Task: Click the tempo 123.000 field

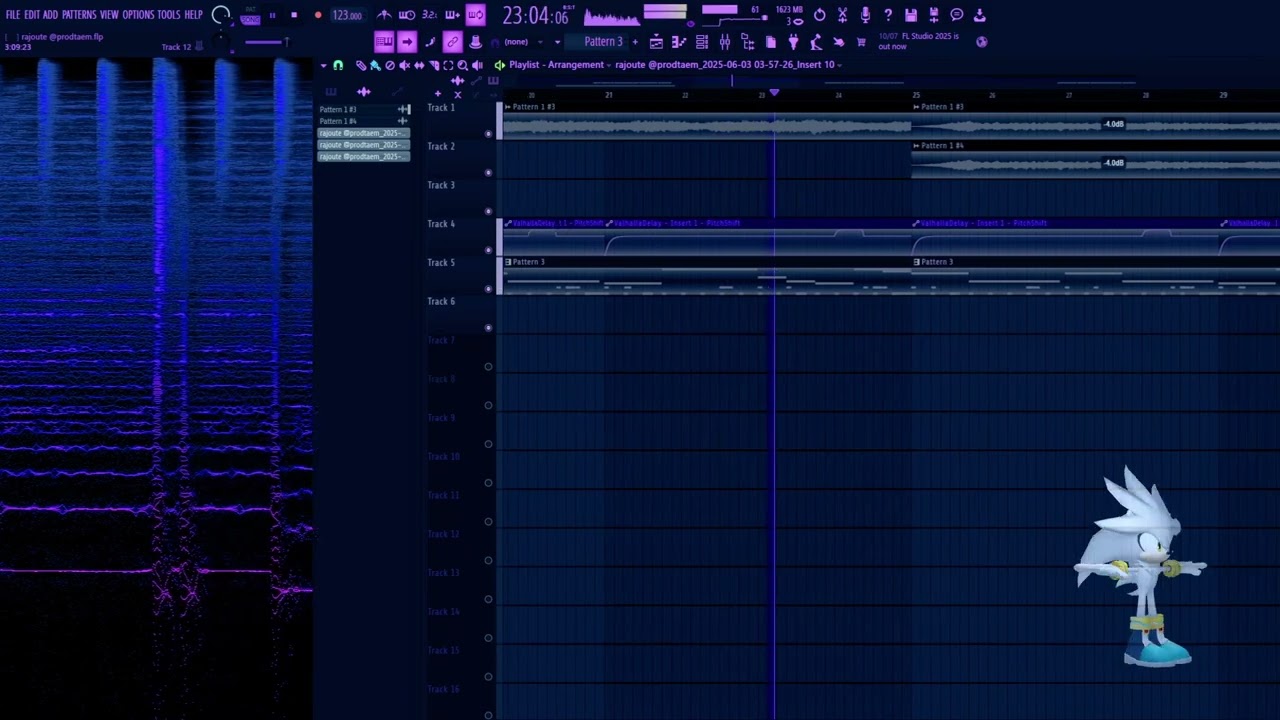Action: point(347,15)
